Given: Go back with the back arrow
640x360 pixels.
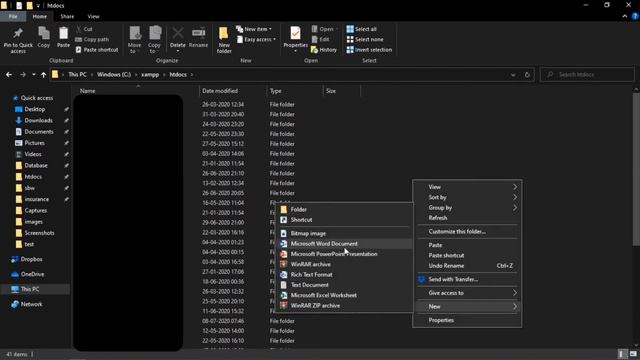Looking at the screenshot, I should 9,75.
